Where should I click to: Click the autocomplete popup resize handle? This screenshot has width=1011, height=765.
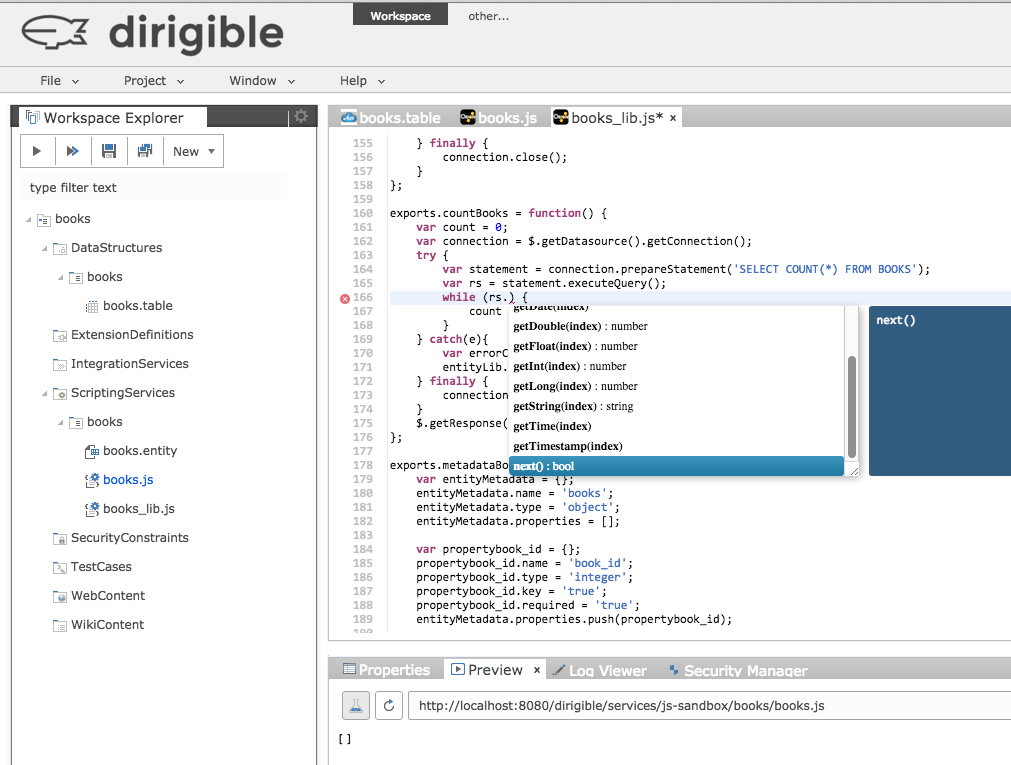point(854,471)
